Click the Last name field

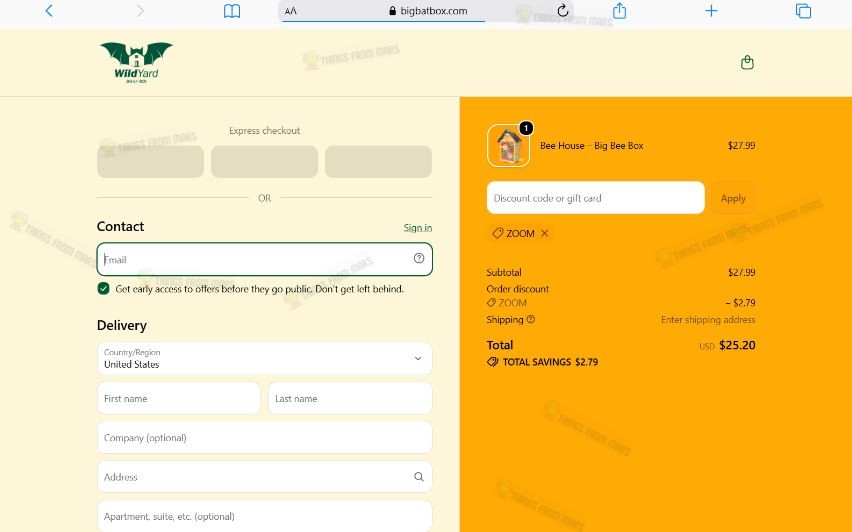[350, 398]
